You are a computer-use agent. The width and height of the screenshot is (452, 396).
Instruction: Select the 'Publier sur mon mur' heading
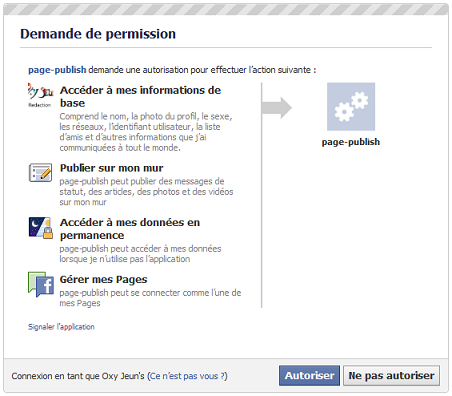[x=112, y=168]
